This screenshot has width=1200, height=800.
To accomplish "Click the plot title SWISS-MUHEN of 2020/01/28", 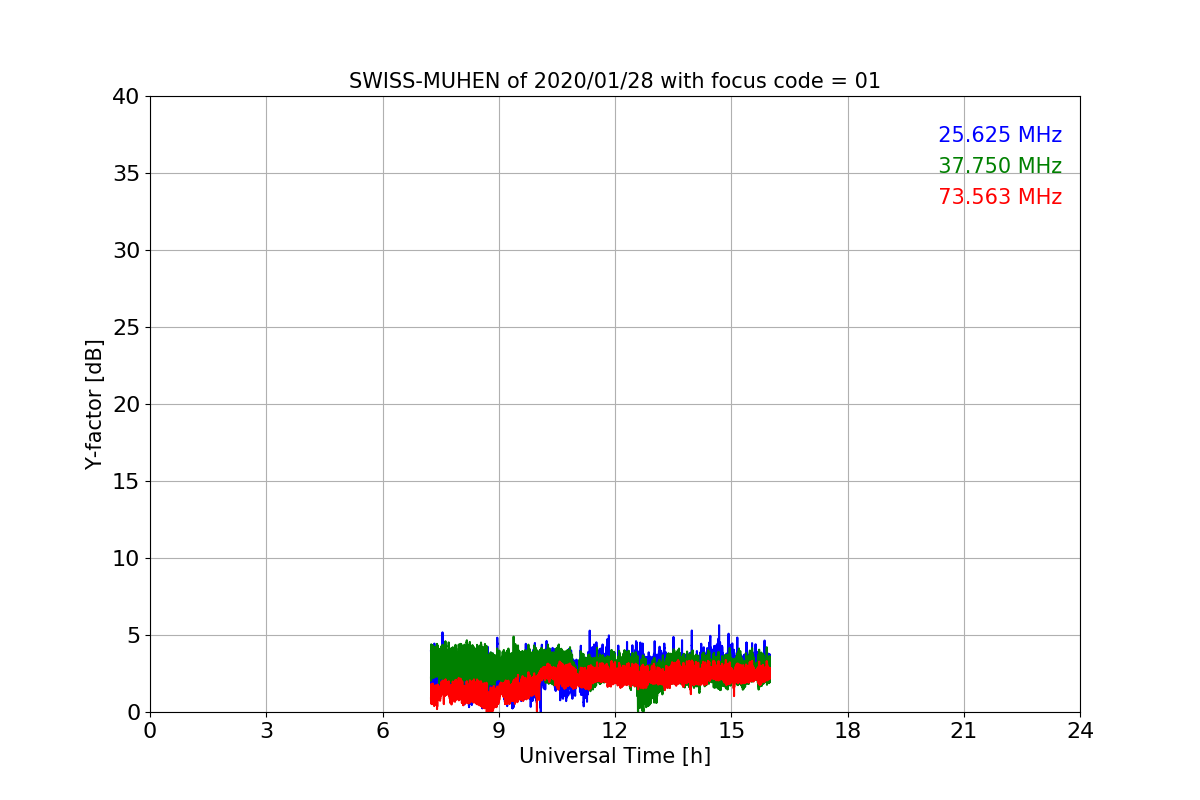I will [614, 81].
